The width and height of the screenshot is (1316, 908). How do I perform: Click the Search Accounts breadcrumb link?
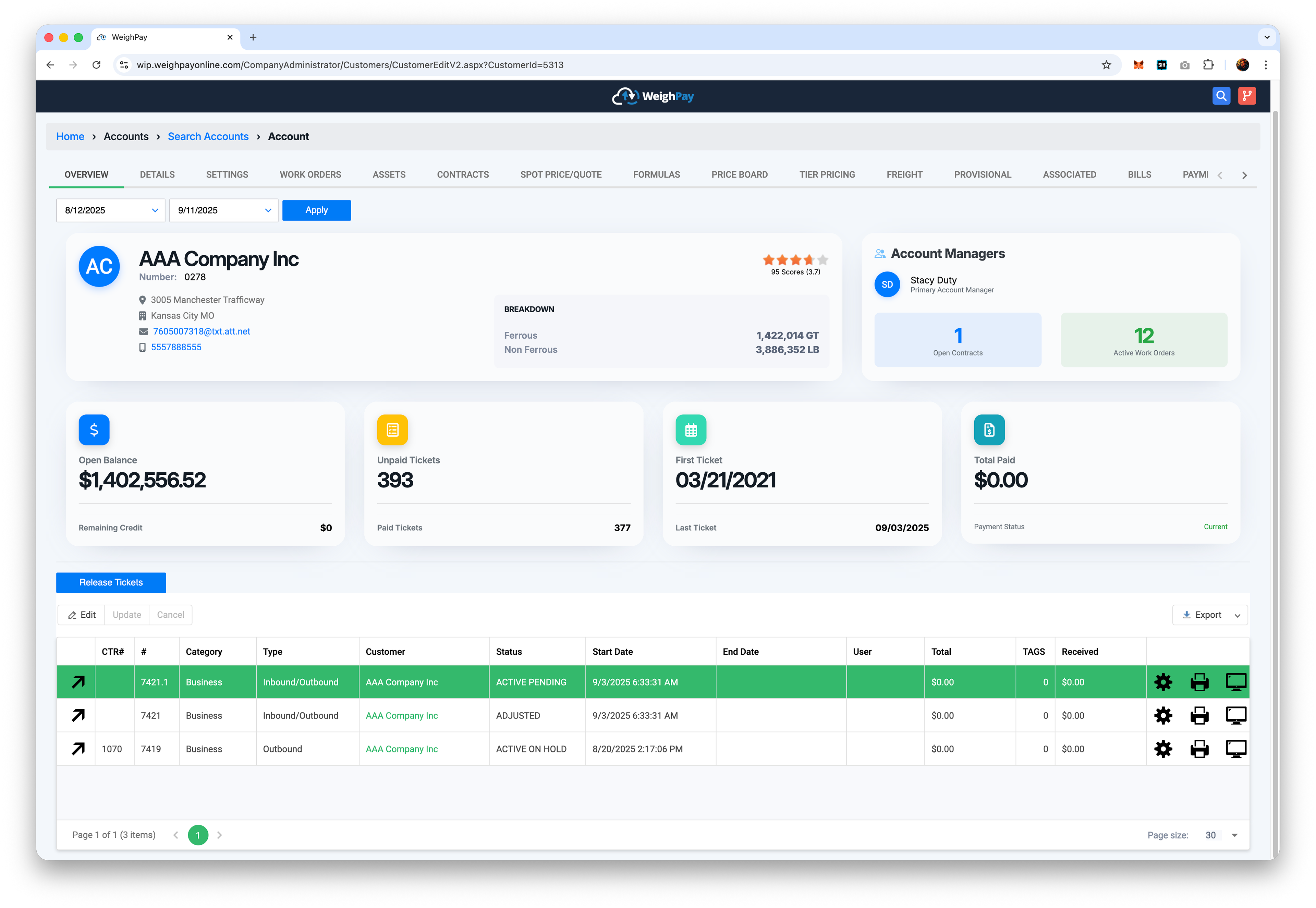pyautogui.click(x=208, y=136)
